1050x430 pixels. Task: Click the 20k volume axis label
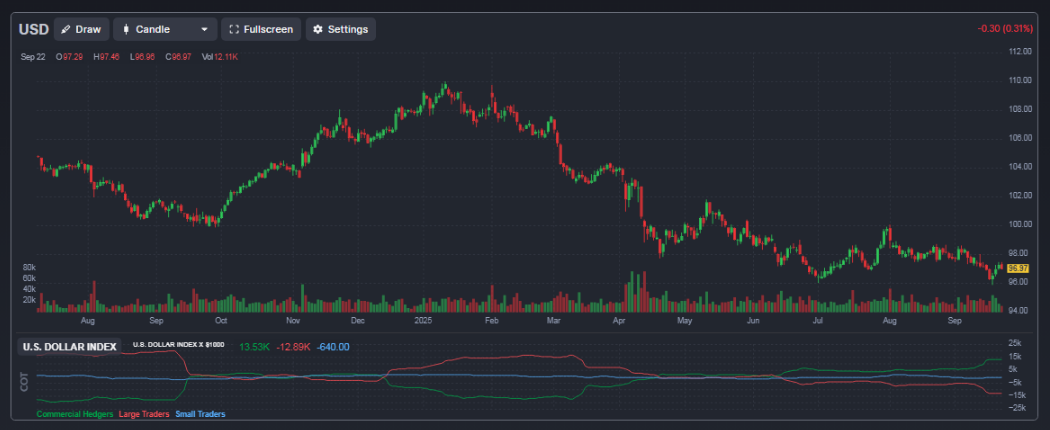[29, 300]
